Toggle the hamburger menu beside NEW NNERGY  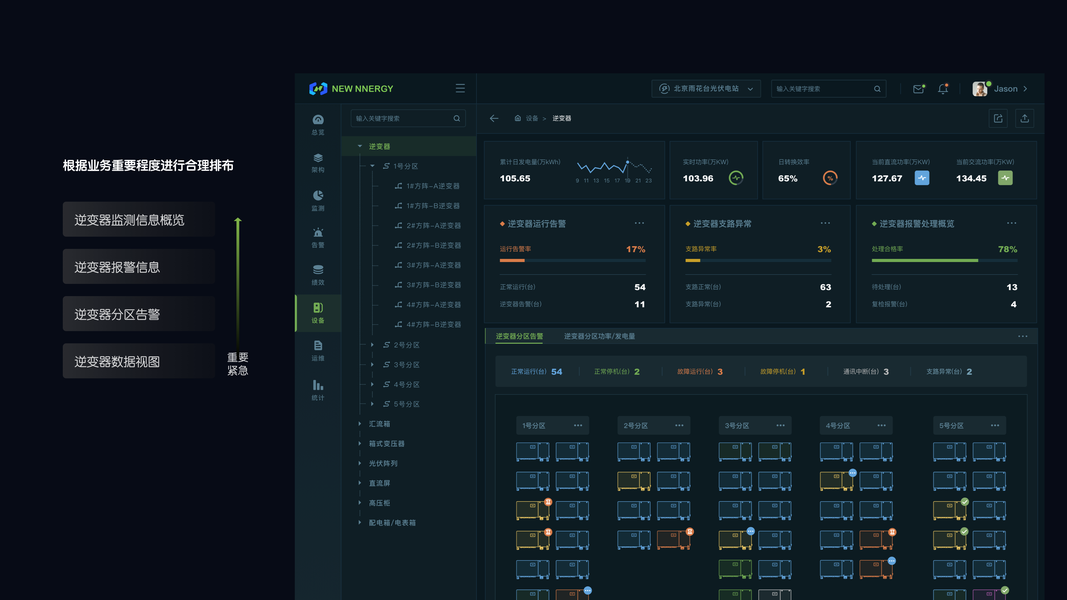pos(460,88)
